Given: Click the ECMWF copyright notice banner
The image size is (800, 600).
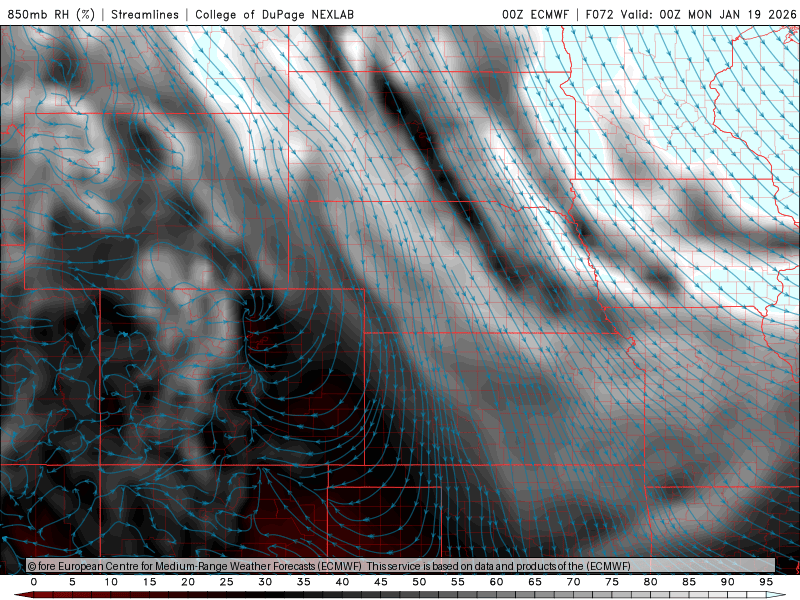Looking at the screenshot, I should (x=401, y=565).
